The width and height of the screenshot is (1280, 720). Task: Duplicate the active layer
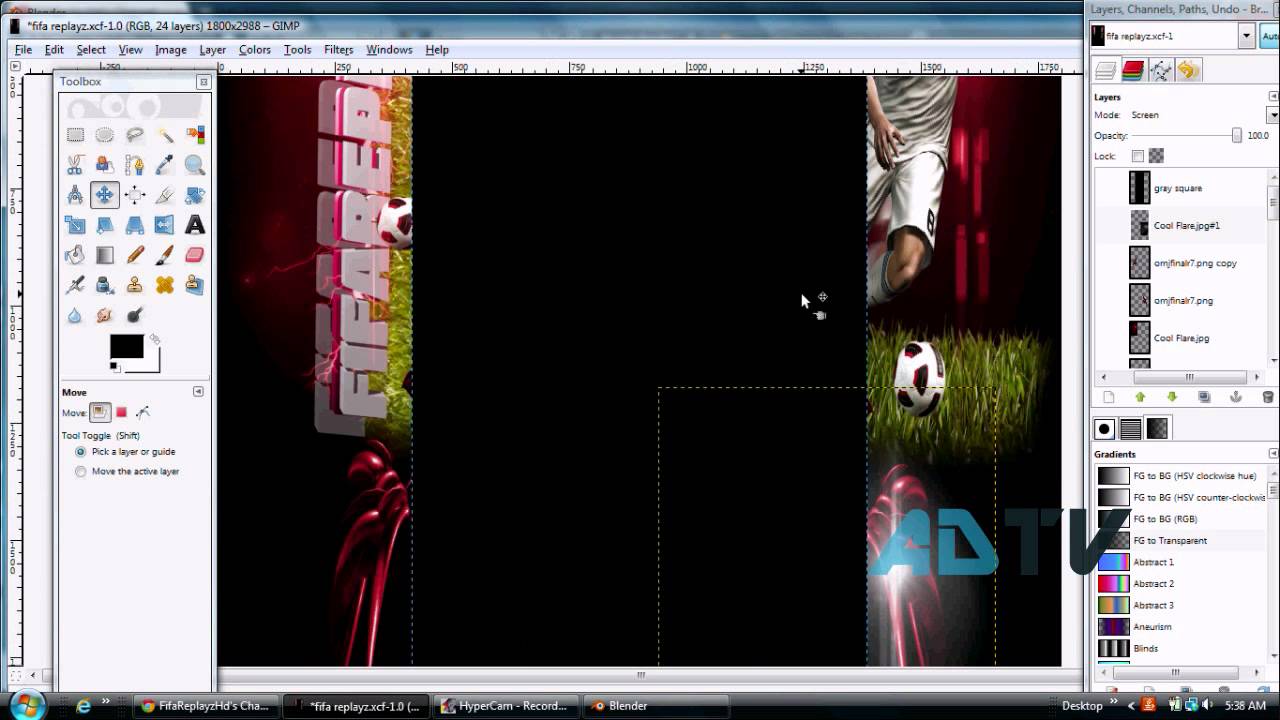point(1204,397)
